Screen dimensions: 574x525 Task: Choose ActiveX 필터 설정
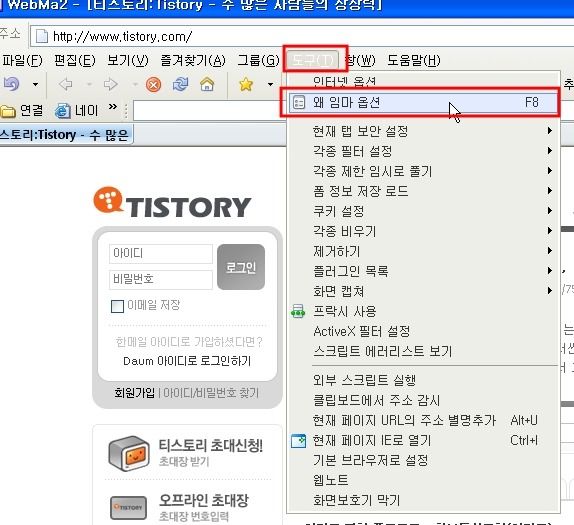click(423, 331)
